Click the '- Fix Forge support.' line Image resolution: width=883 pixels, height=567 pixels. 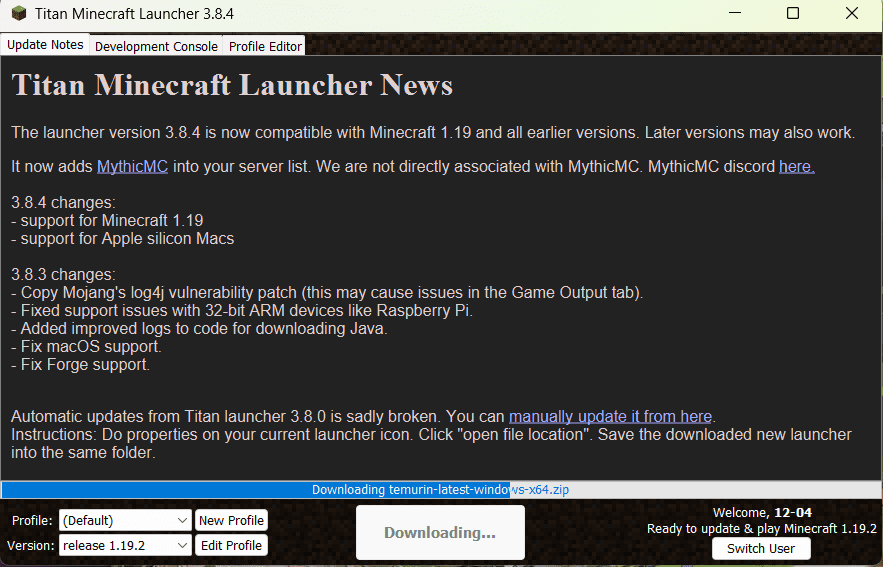coord(80,365)
